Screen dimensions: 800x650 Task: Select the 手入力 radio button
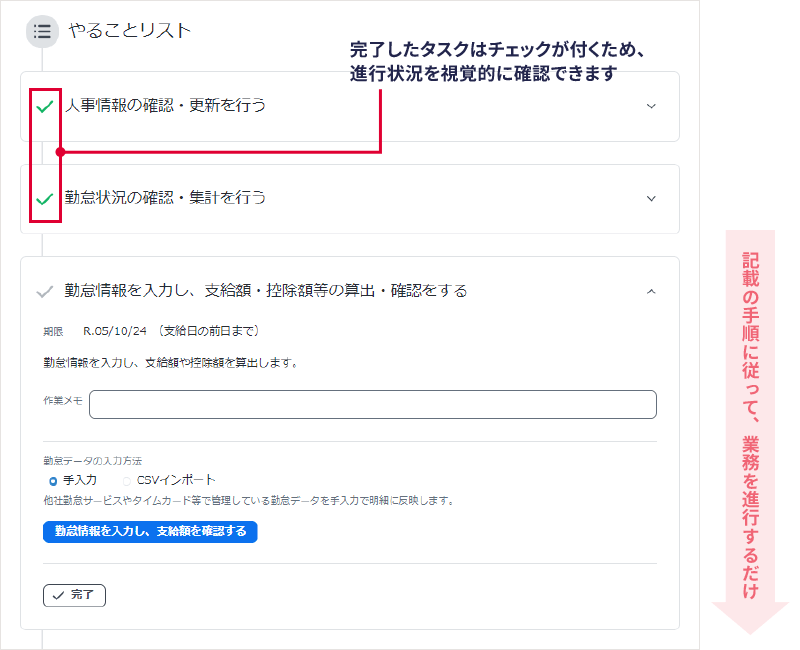(53, 481)
